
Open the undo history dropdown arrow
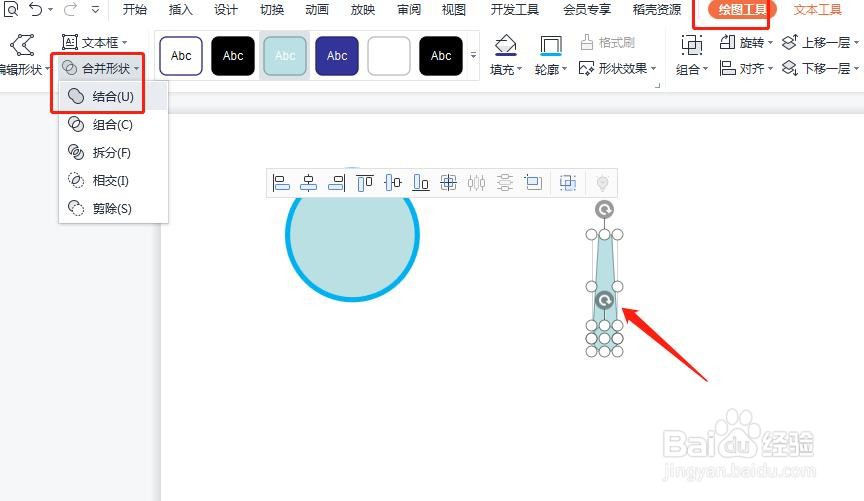point(50,9)
